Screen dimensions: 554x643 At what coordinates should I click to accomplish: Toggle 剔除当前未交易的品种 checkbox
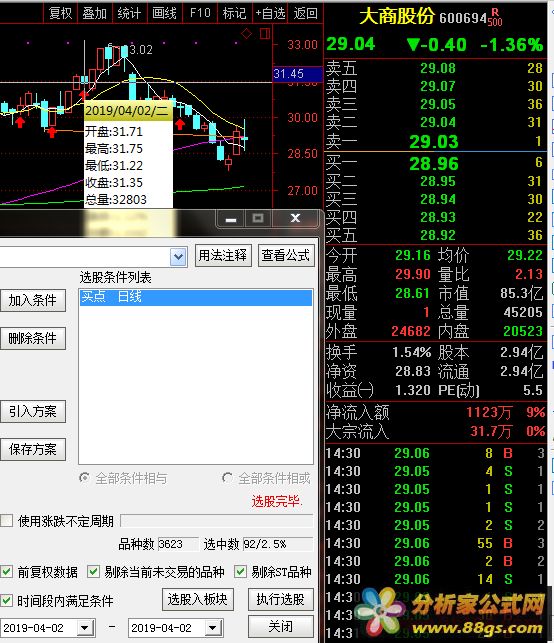tap(93, 571)
